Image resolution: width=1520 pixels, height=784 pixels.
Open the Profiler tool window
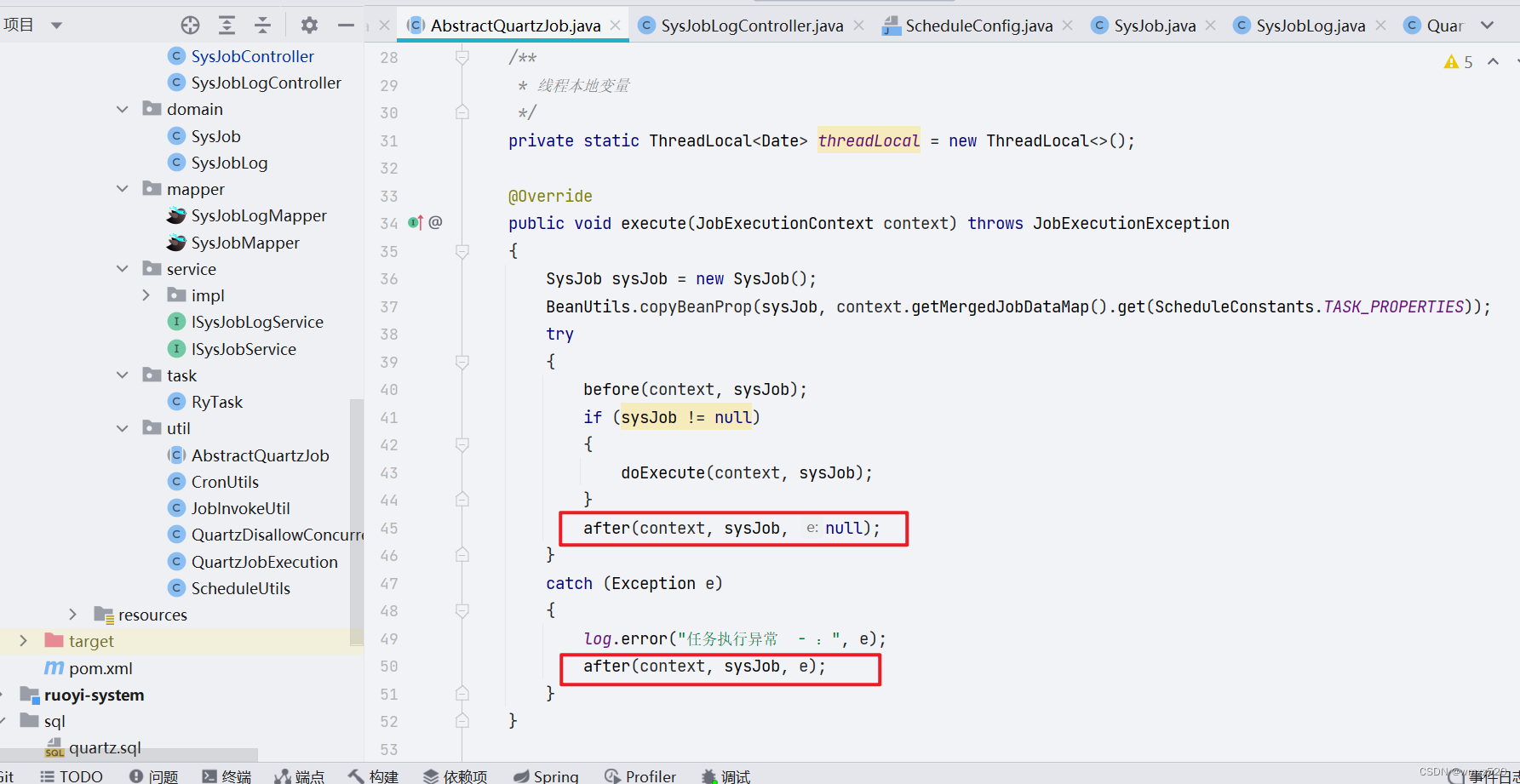click(640, 776)
